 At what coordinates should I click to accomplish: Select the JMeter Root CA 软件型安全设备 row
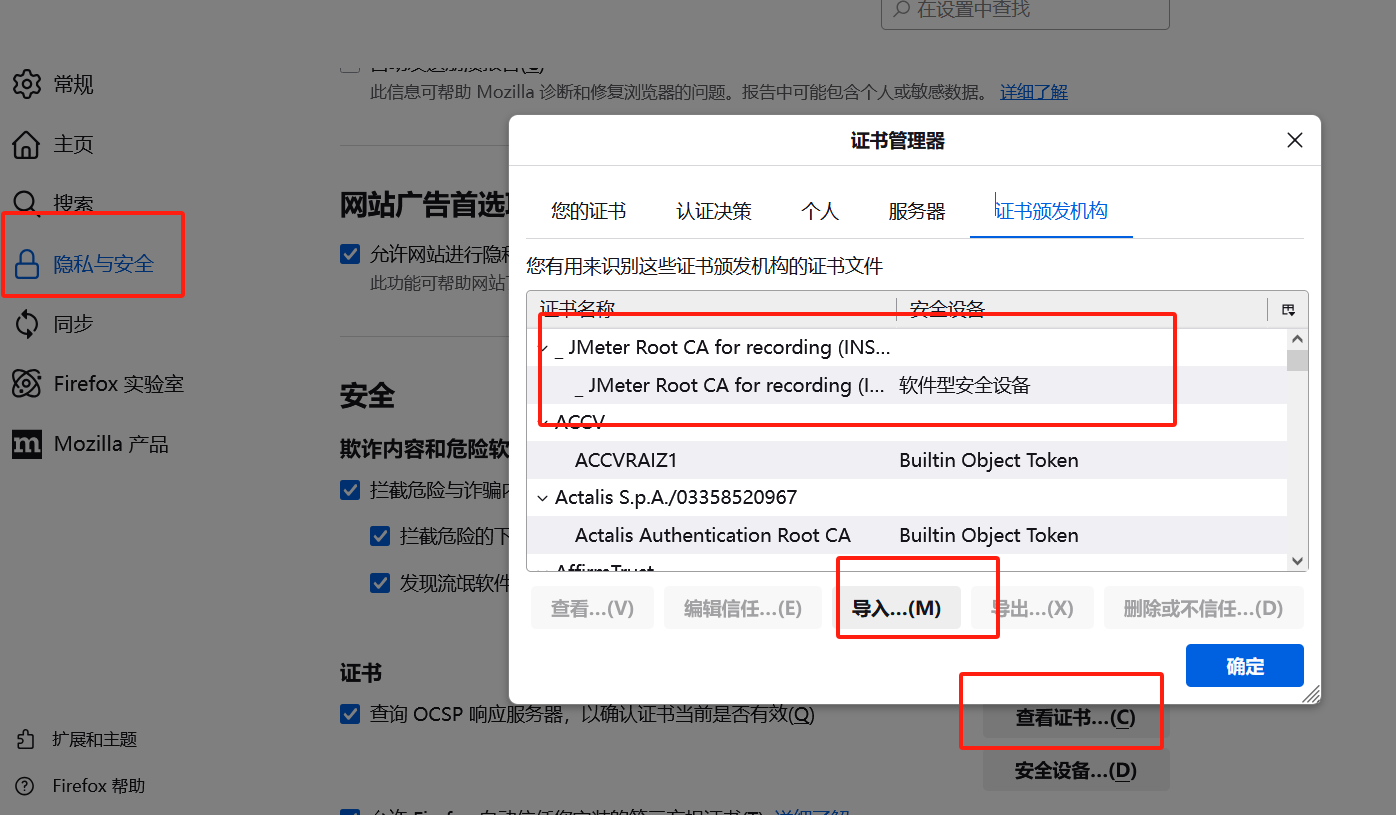907,385
